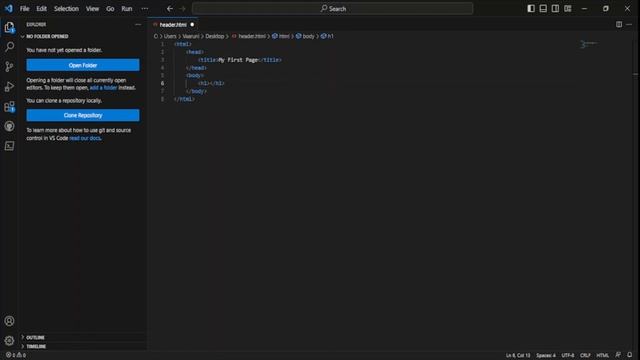640x360 pixels.
Task: Toggle the secondary side bar layout icon
Action: click(555, 8)
